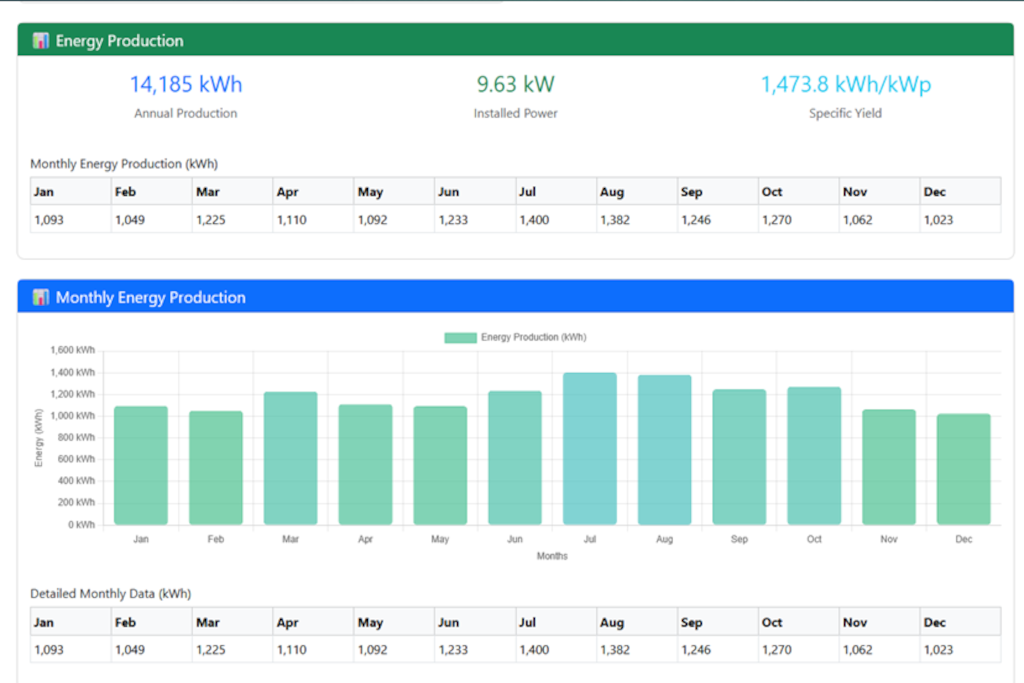
Task: Click the 1,600 kWh axis label
Action: point(72,350)
